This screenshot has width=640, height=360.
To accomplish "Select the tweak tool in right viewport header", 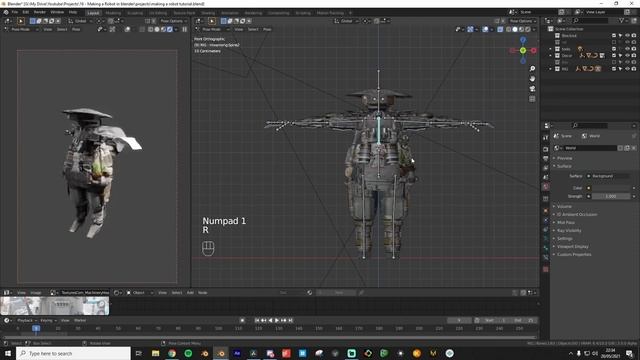I will [x=211, y=21].
